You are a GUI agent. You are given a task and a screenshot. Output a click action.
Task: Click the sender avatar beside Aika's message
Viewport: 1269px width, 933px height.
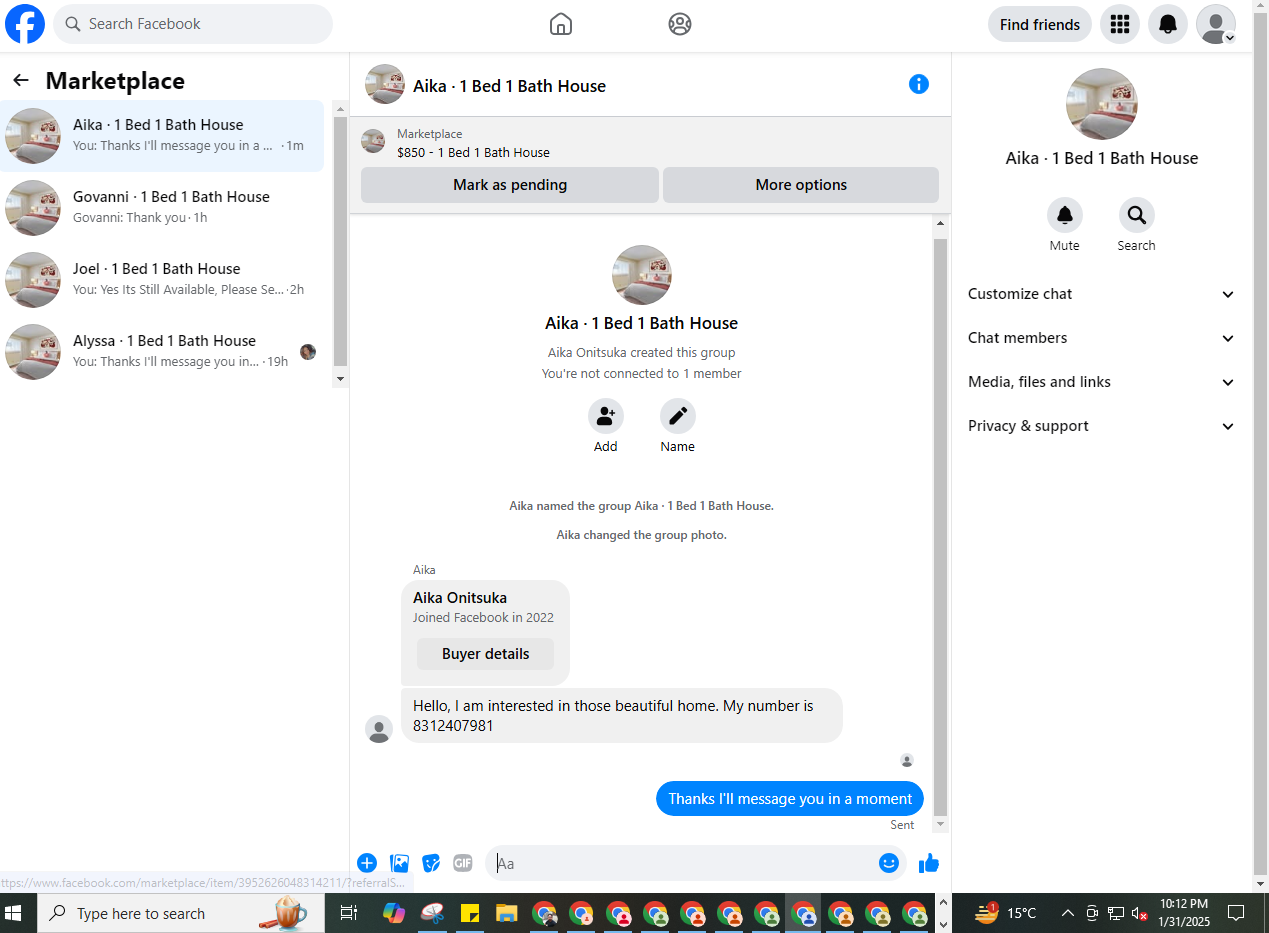(379, 729)
